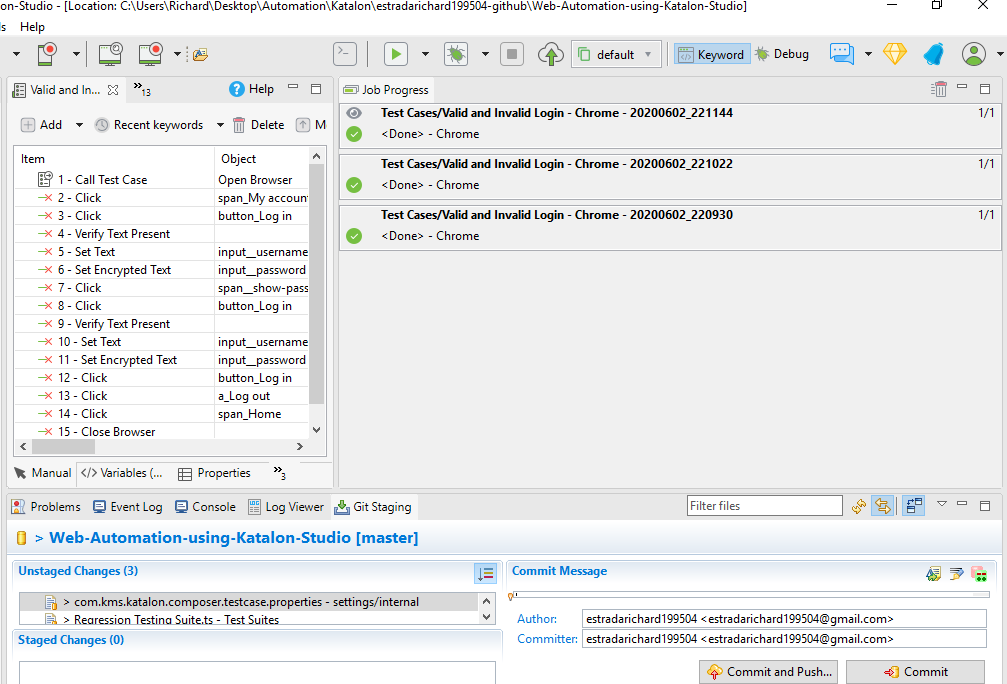Expand the Run button dropdown arrow

tap(425, 54)
